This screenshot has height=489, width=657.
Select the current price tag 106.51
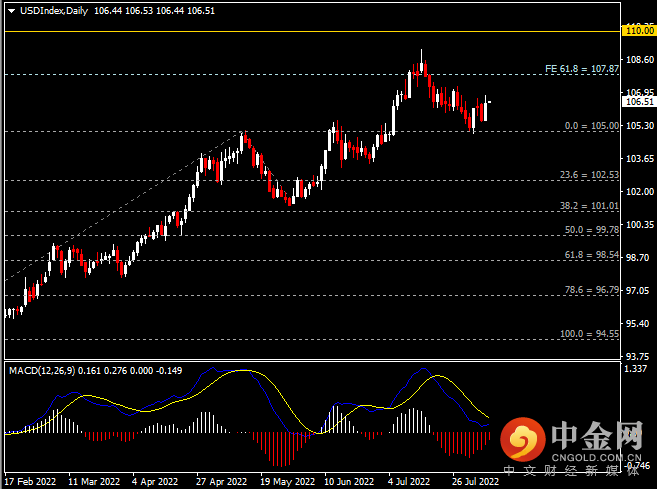pyautogui.click(x=639, y=101)
